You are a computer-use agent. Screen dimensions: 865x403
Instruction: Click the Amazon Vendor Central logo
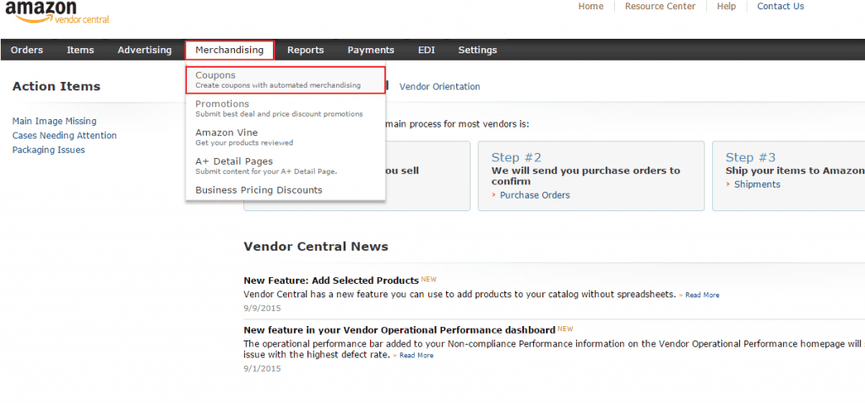pyautogui.click(x=57, y=13)
